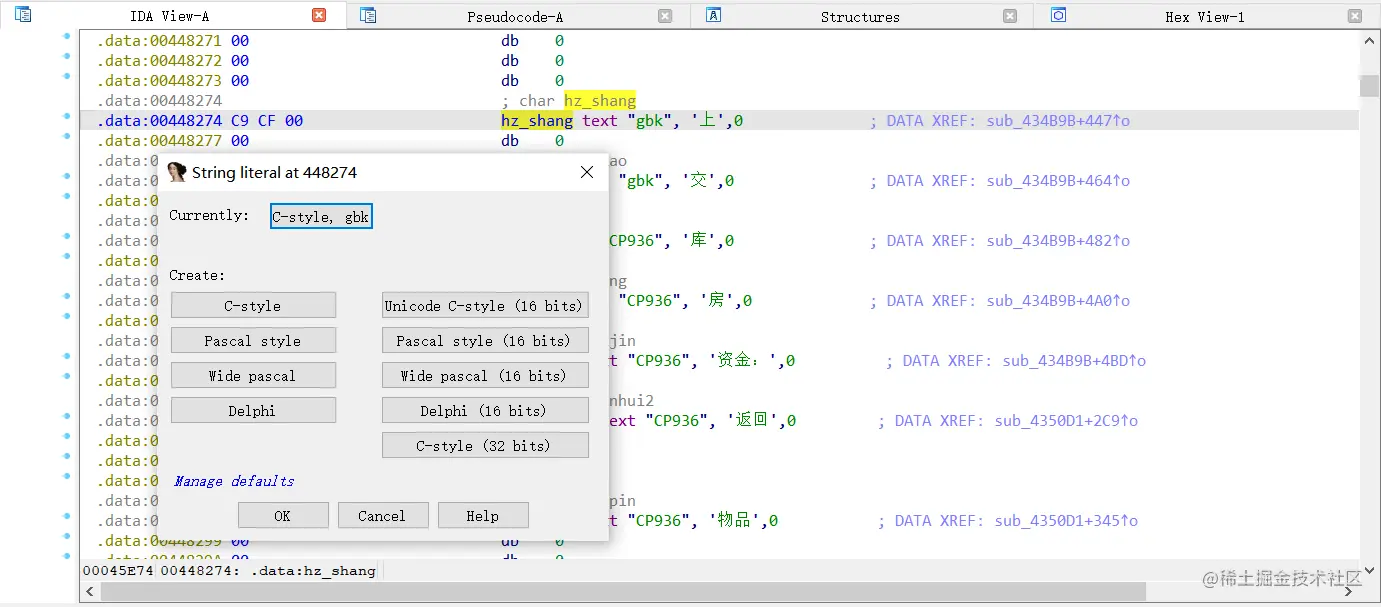
Task: Choose Wide pascal (16 bits)
Action: point(485,376)
